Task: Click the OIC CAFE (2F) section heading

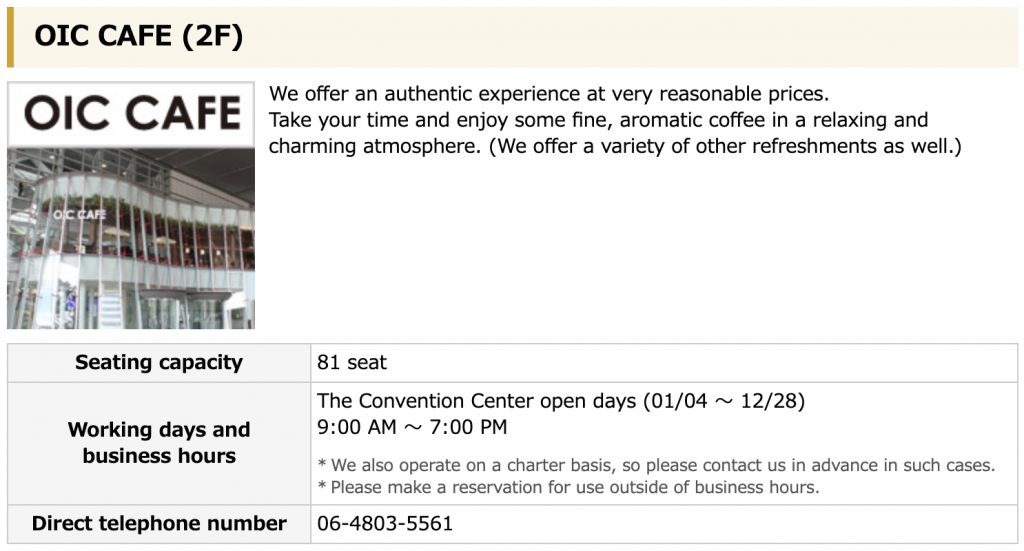Action: pyautogui.click(x=138, y=36)
